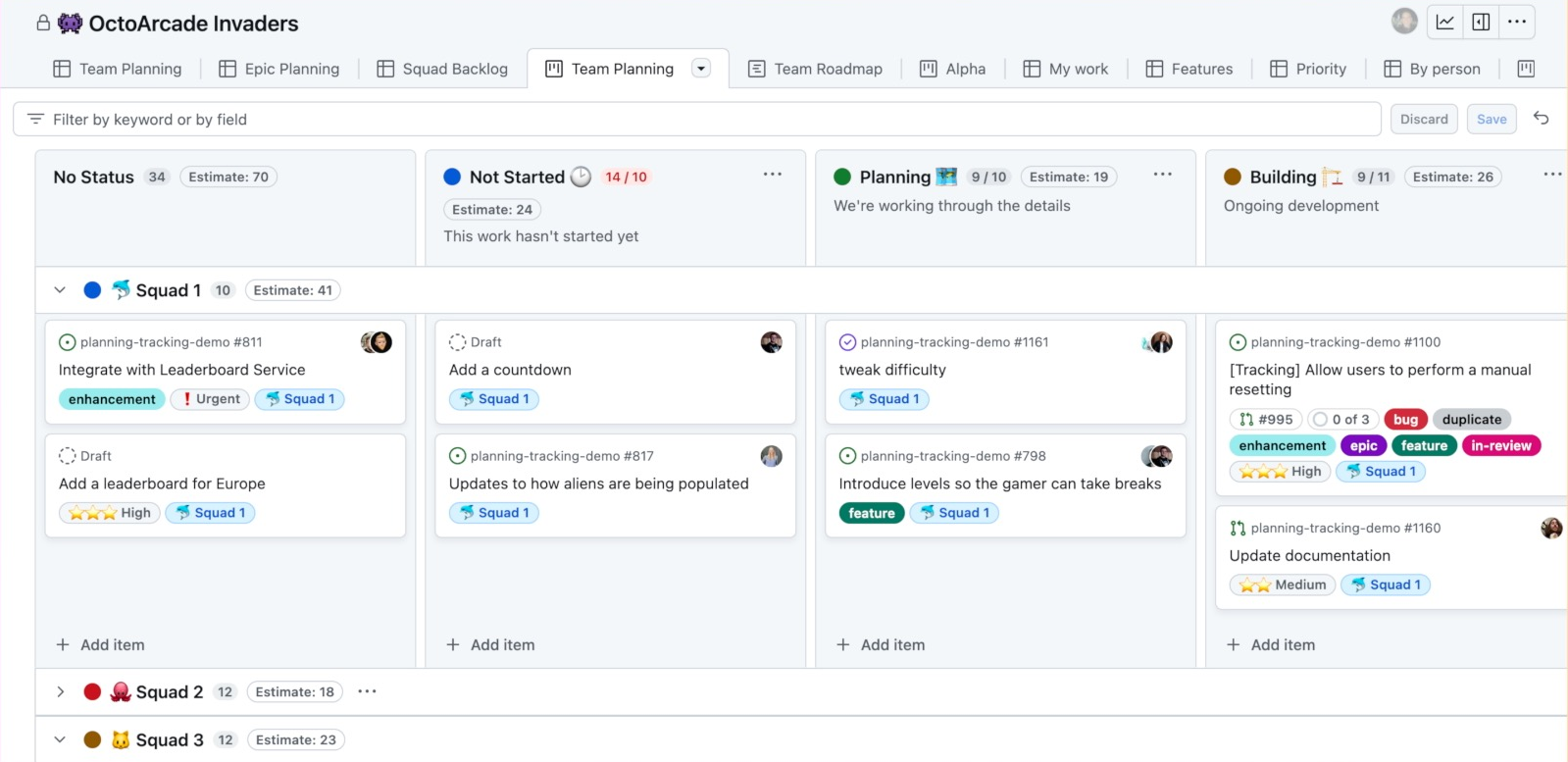The height and width of the screenshot is (762, 1568).
Task: Click assignee avatars on #798 card
Action: 1157,456
